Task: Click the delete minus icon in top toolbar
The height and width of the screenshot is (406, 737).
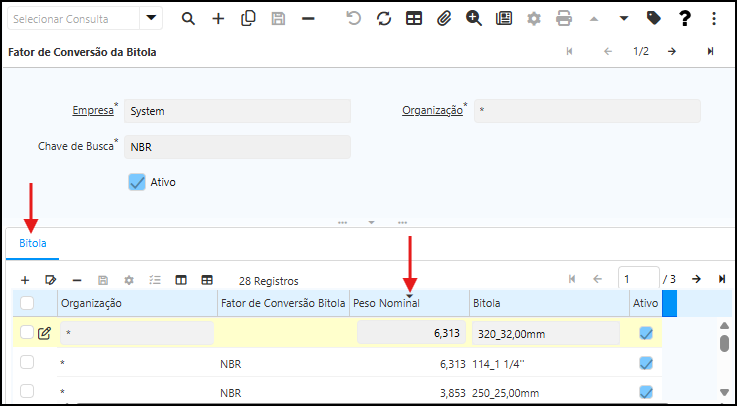Action: click(x=308, y=19)
